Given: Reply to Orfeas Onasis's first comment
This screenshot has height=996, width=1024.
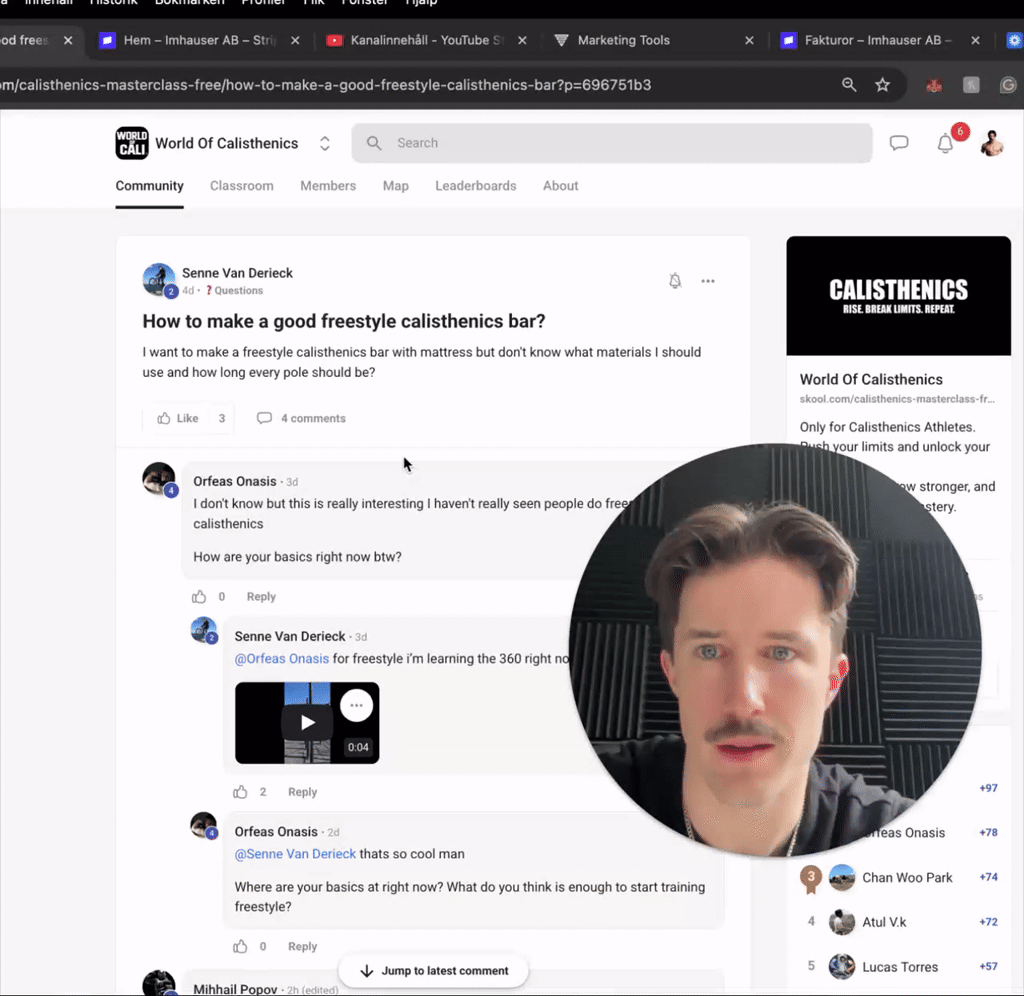Looking at the screenshot, I should point(261,596).
